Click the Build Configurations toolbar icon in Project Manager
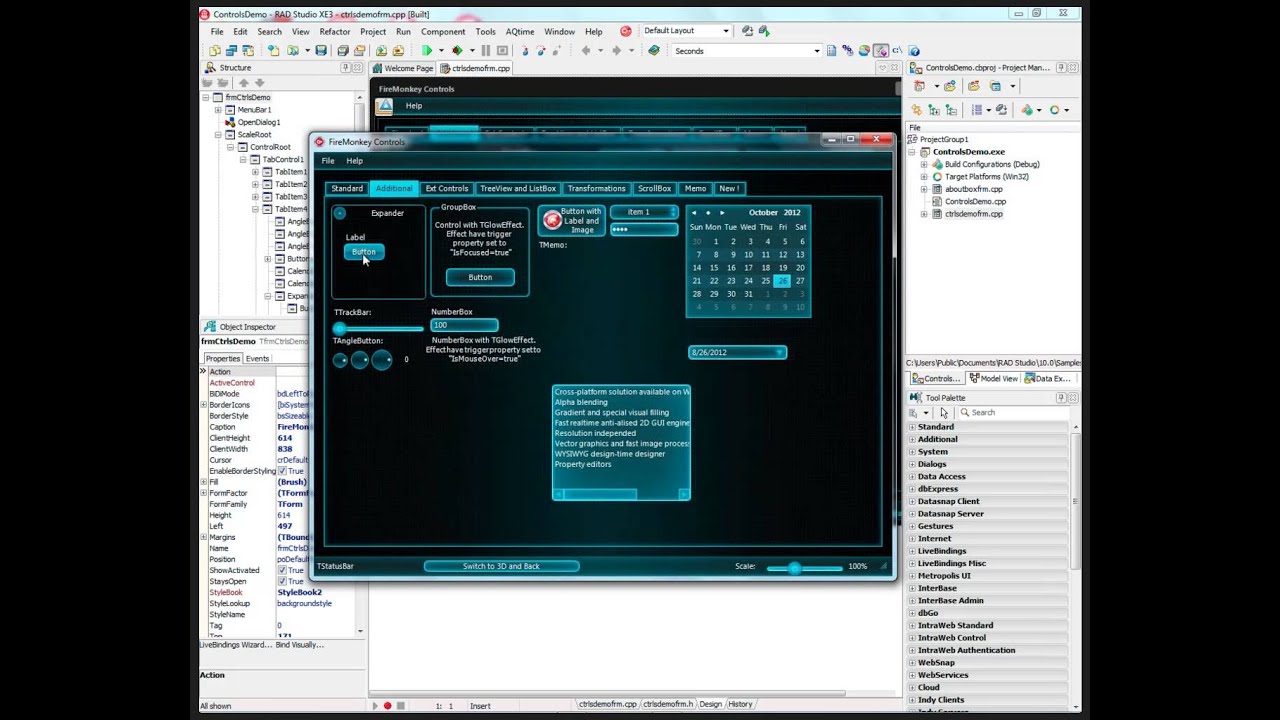The width and height of the screenshot is (1280, 720). tap(1027, 110)
